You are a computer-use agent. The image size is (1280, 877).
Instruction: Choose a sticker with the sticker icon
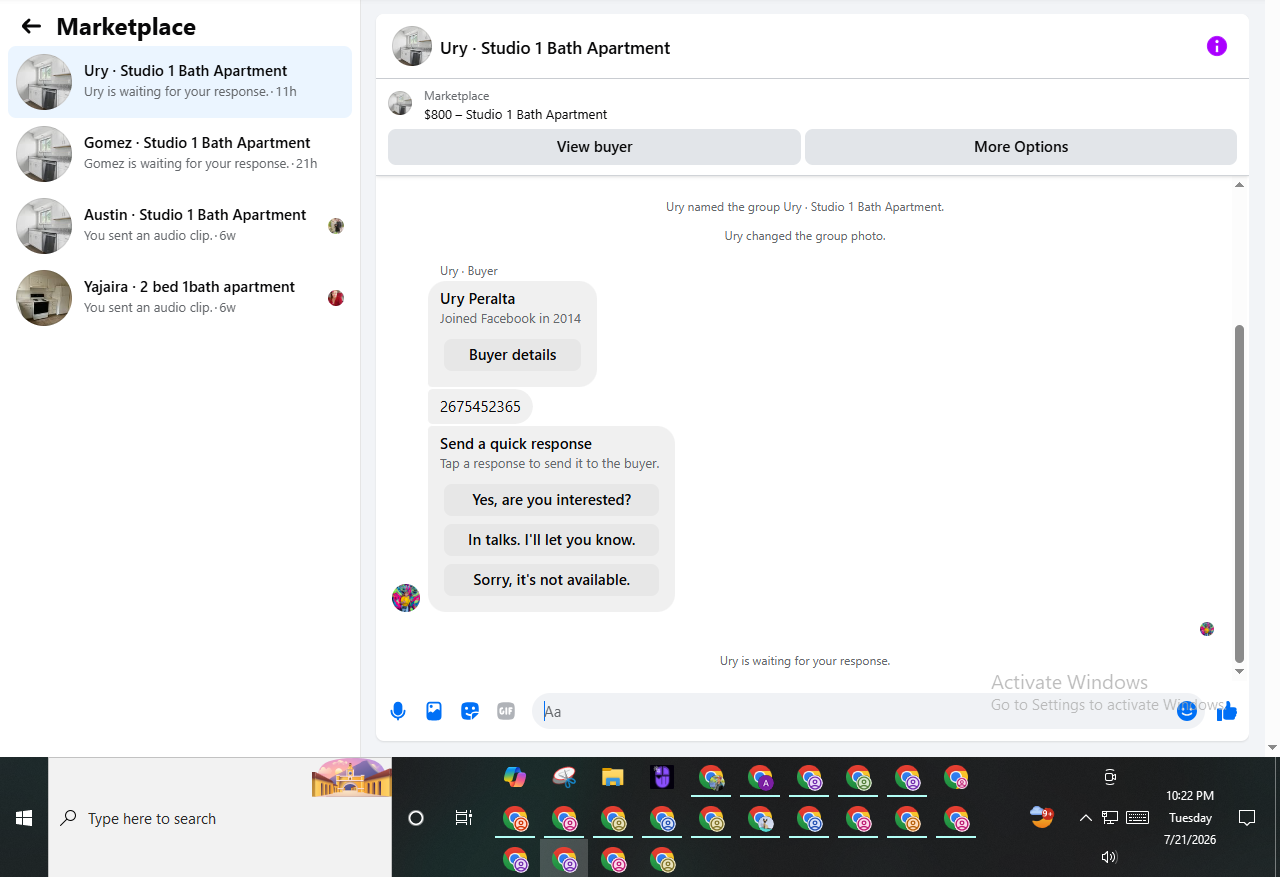(470, 711)
